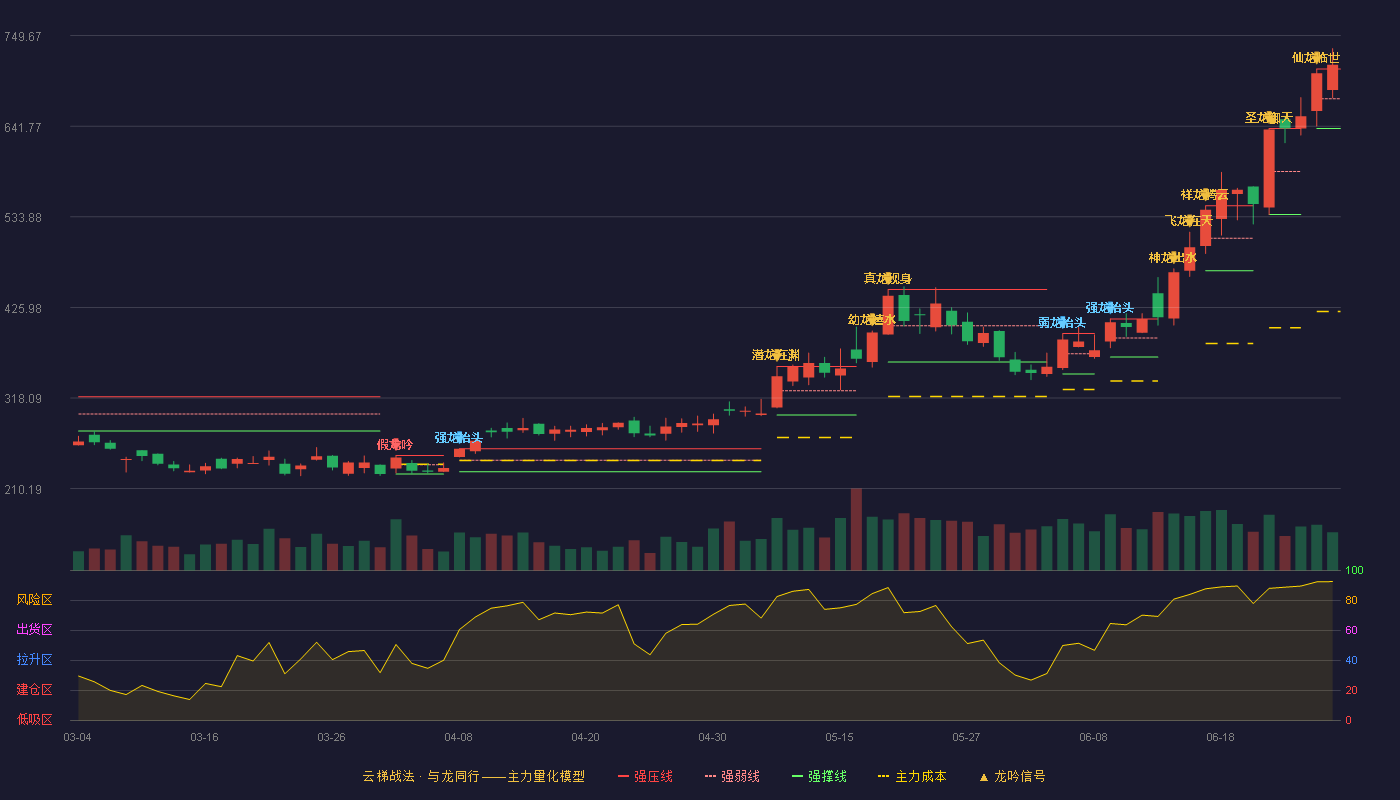Screen dimensions: 1400x800
Task: Select the 圣龙翔天 signal marker
Action: coord(1269,117)
